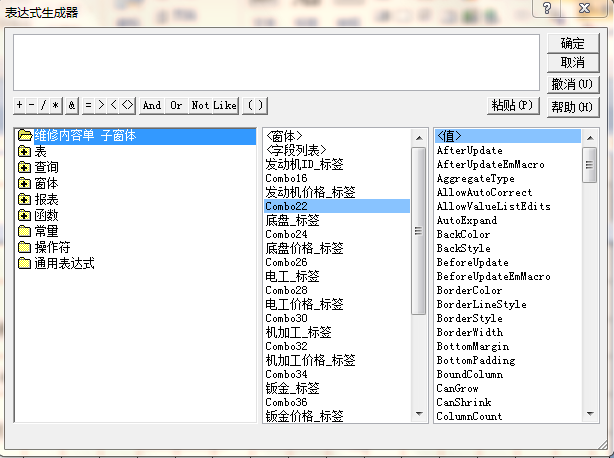
Task: Click the plus operator button
Action: tap(19, 105)
